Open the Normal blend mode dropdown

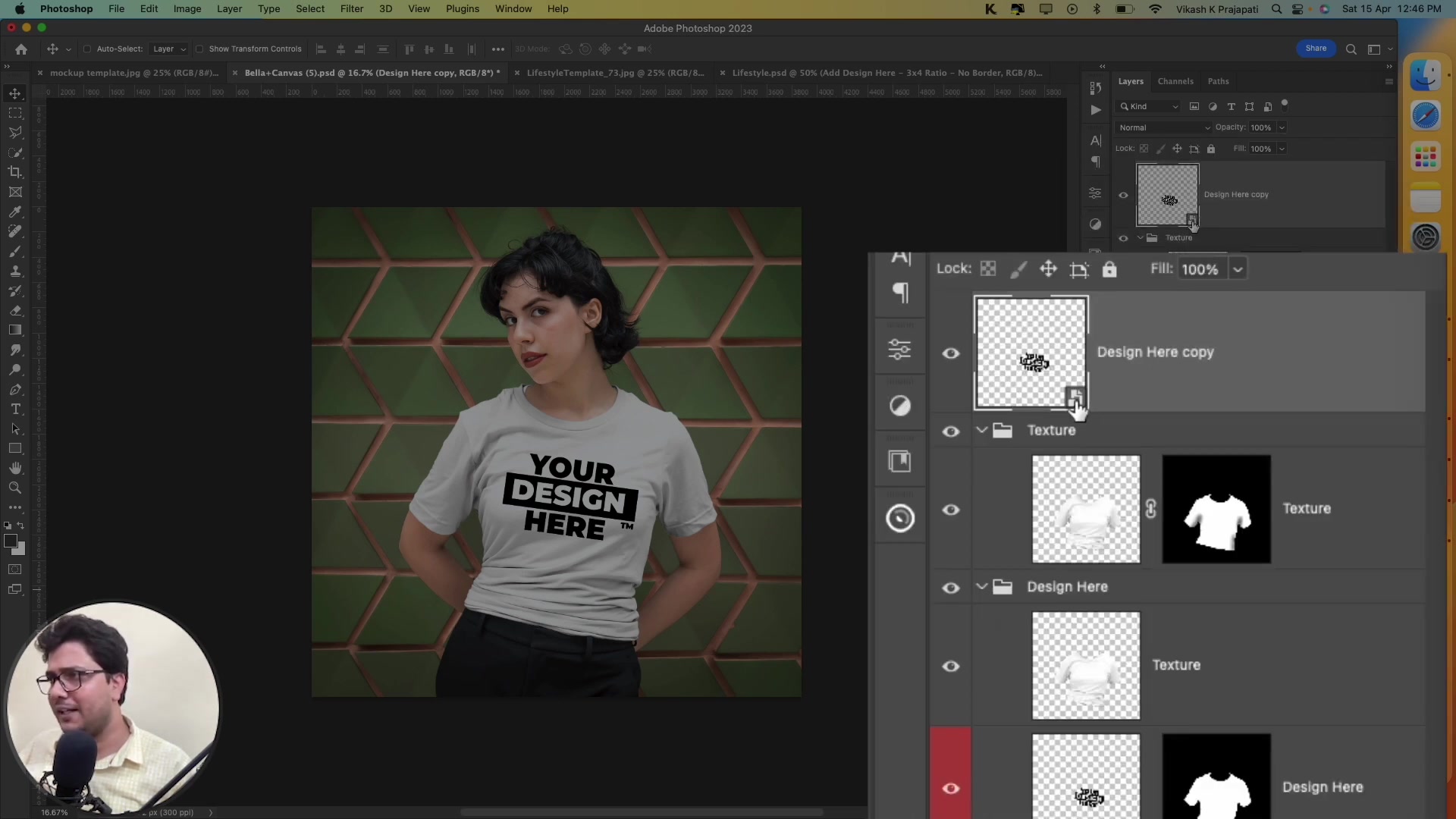point(1163,127)
